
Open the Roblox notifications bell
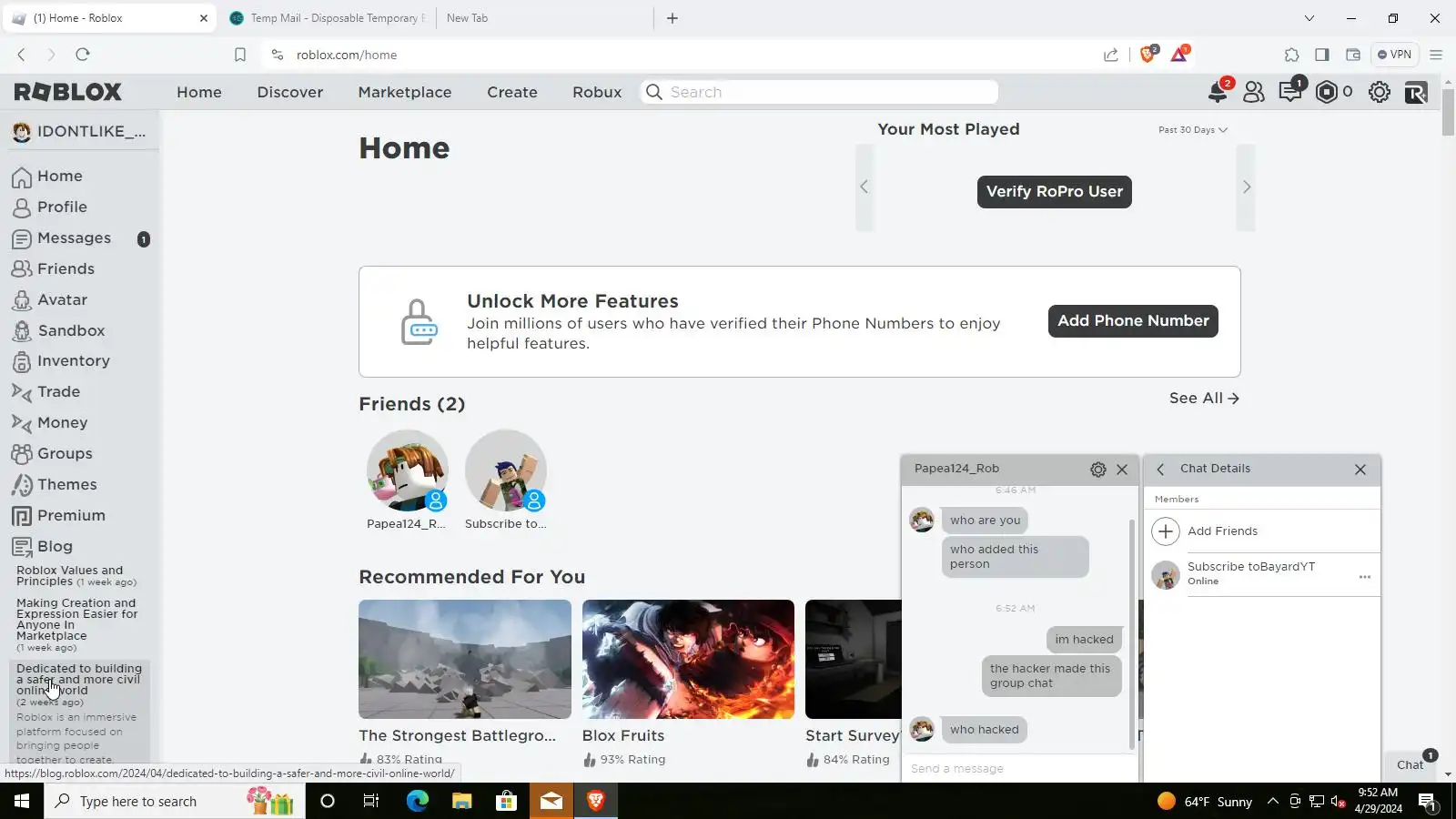click(x=1217, y=92)
